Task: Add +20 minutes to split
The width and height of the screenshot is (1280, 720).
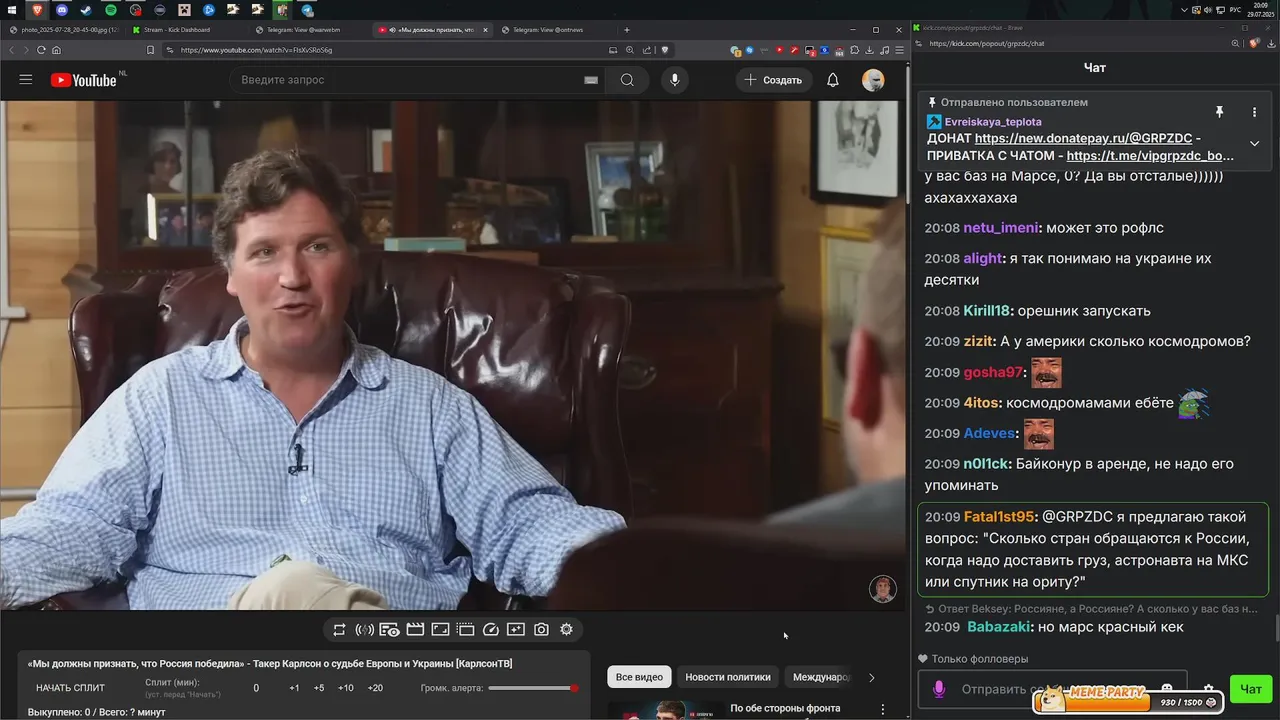Action: (x=375, y=688)
